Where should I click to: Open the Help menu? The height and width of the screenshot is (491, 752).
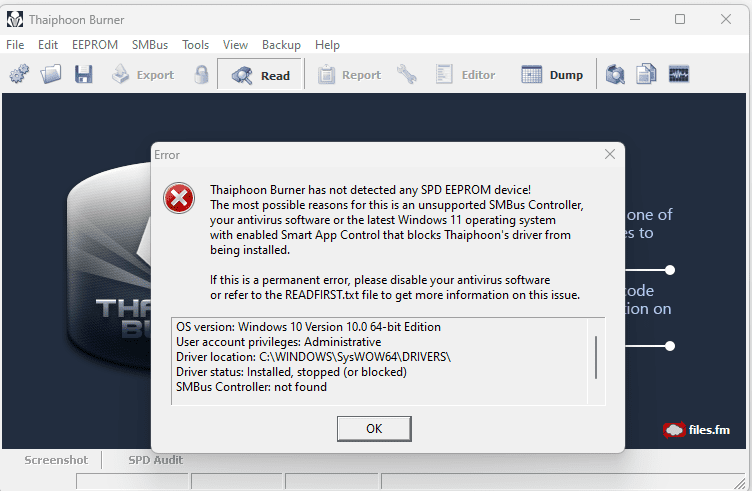[x=327, y=45]
